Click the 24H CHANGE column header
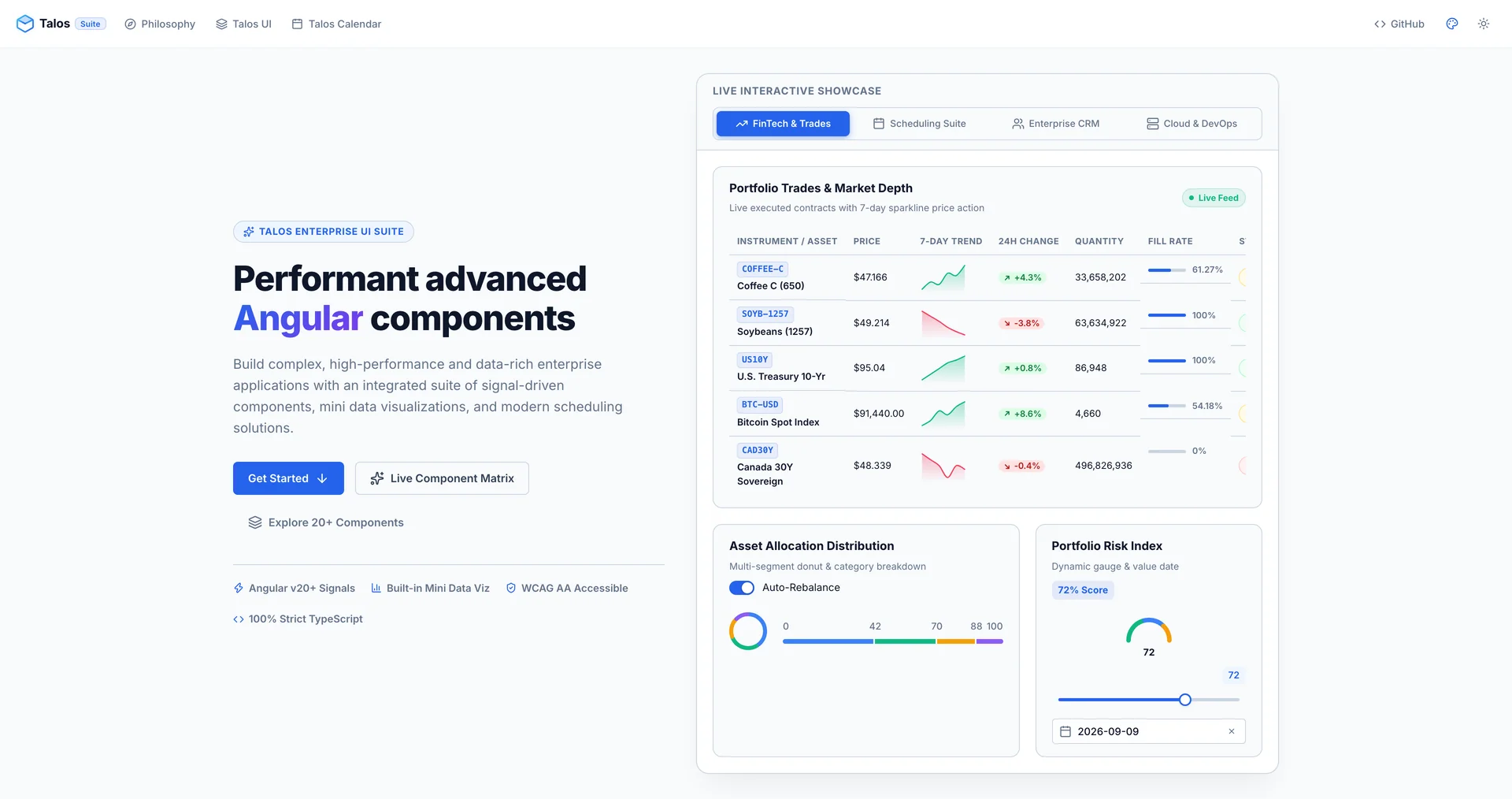This screenshot has width=1512, height=799. pyautogui.click(x=1028, y=241)
